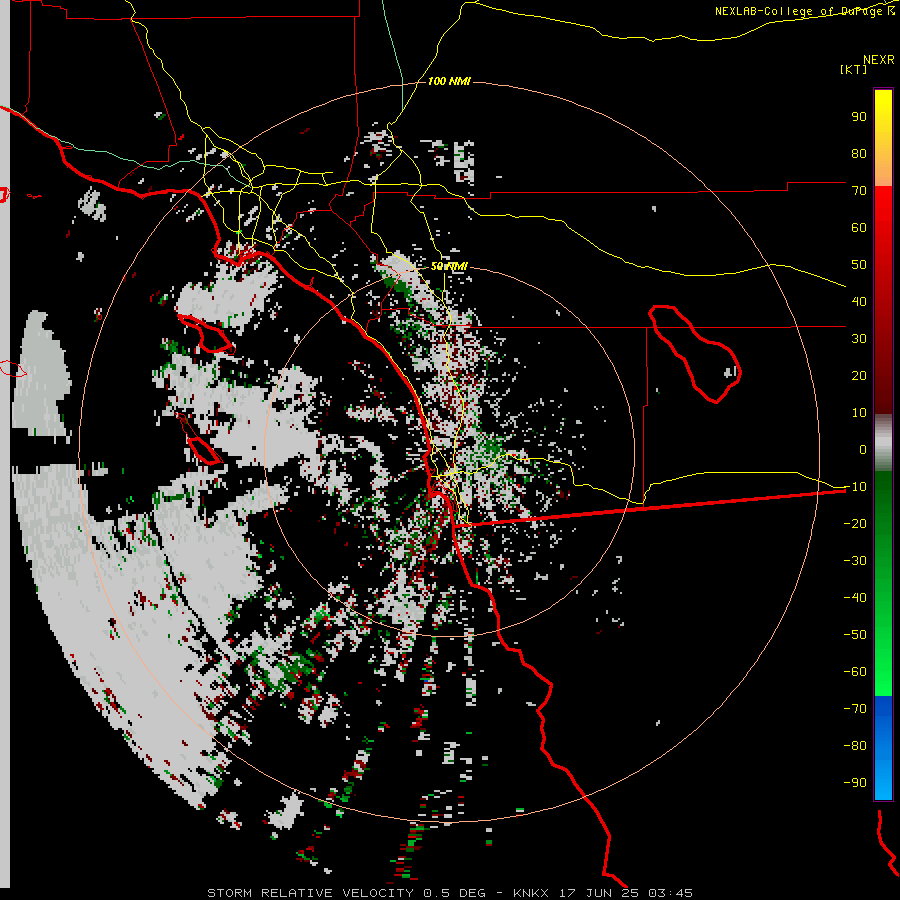Click the 100 NMI range ring label
900x900 pixels.
pos(449,82)
